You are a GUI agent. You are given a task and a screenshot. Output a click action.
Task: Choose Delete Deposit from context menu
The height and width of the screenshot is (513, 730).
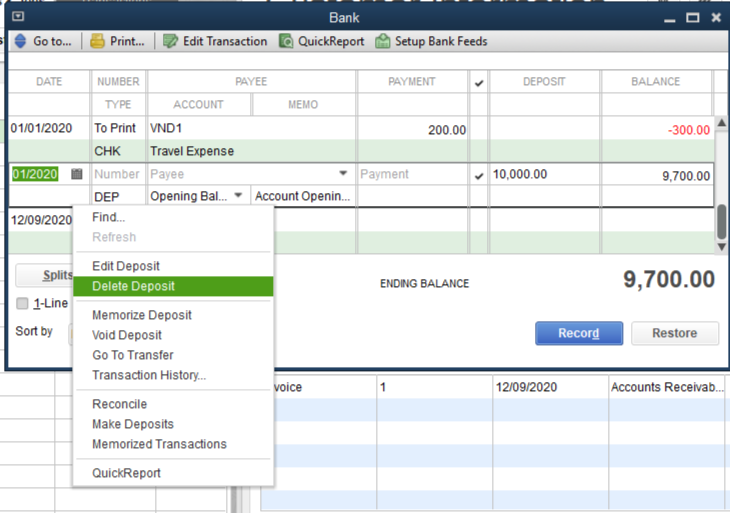[173, 286]
